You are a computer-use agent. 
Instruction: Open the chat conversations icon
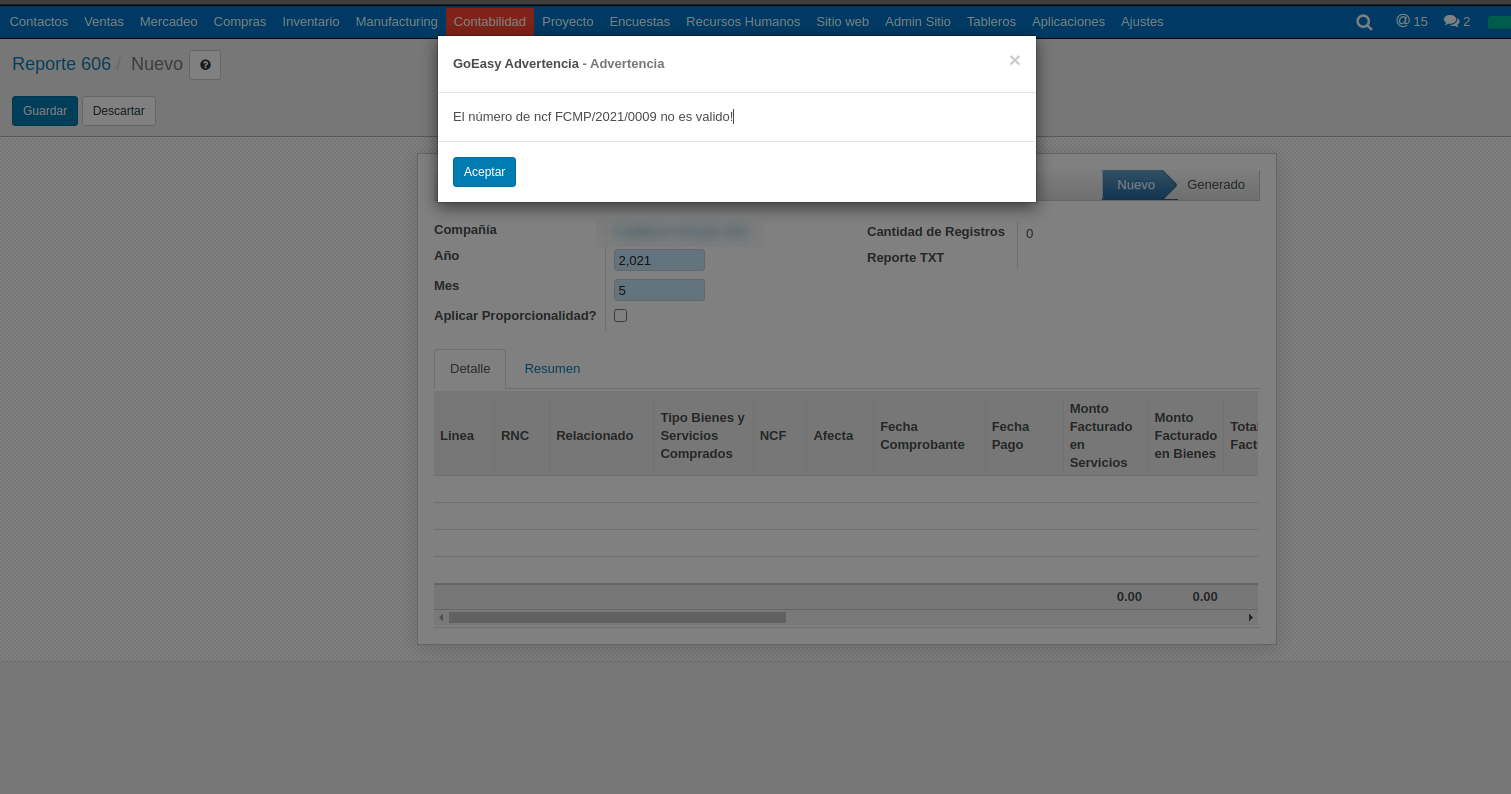pos(1457,21)
